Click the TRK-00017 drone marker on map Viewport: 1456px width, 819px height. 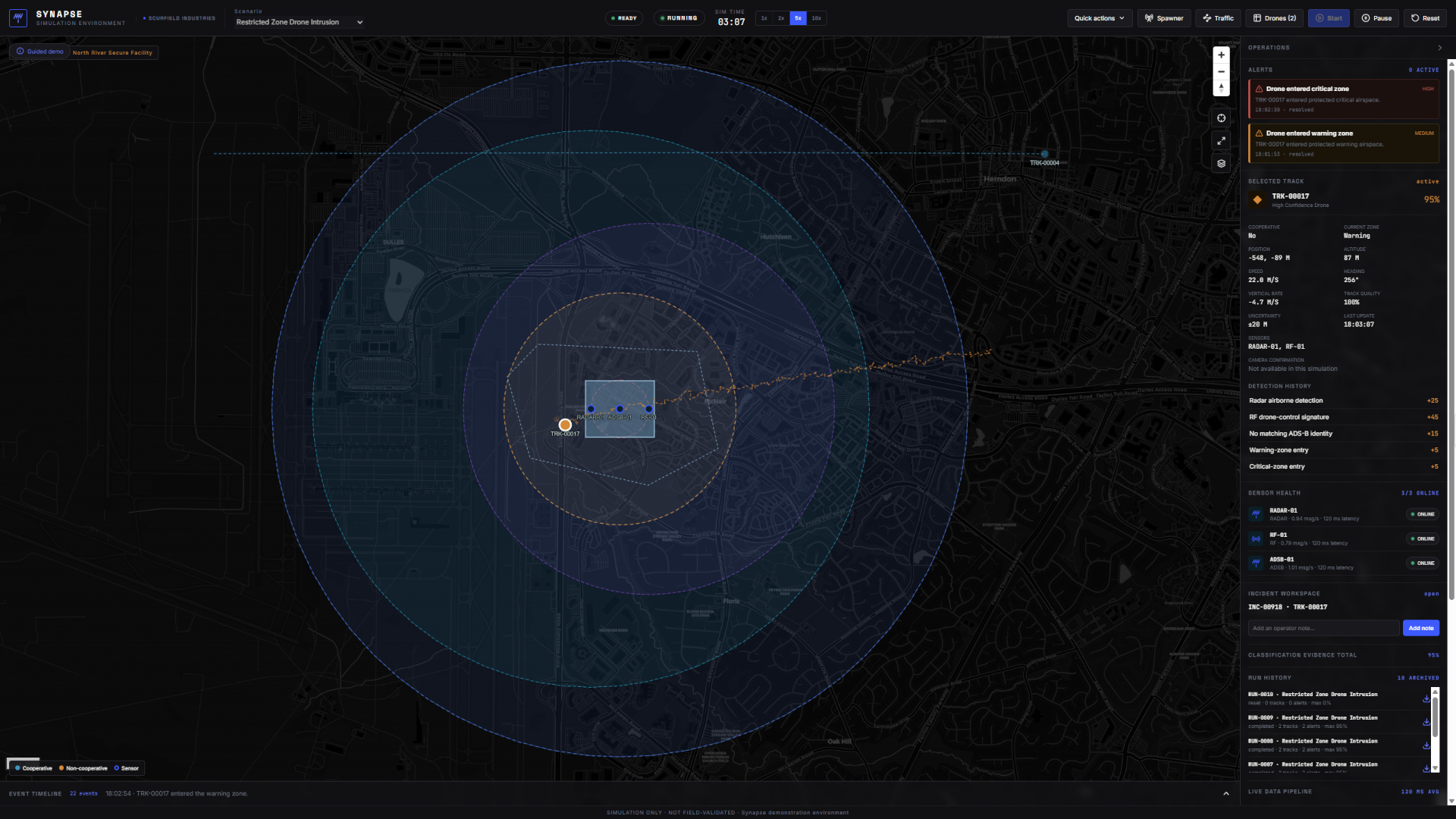[x=565, y=425]
